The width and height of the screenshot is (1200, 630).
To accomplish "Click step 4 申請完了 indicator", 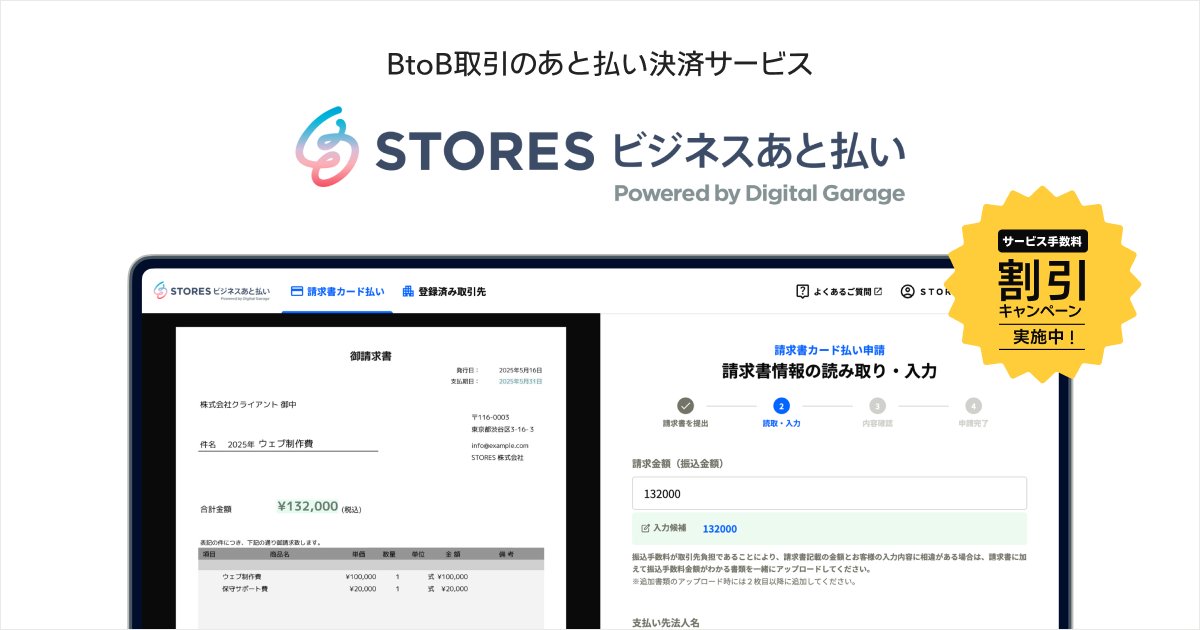I will point(973,412).
